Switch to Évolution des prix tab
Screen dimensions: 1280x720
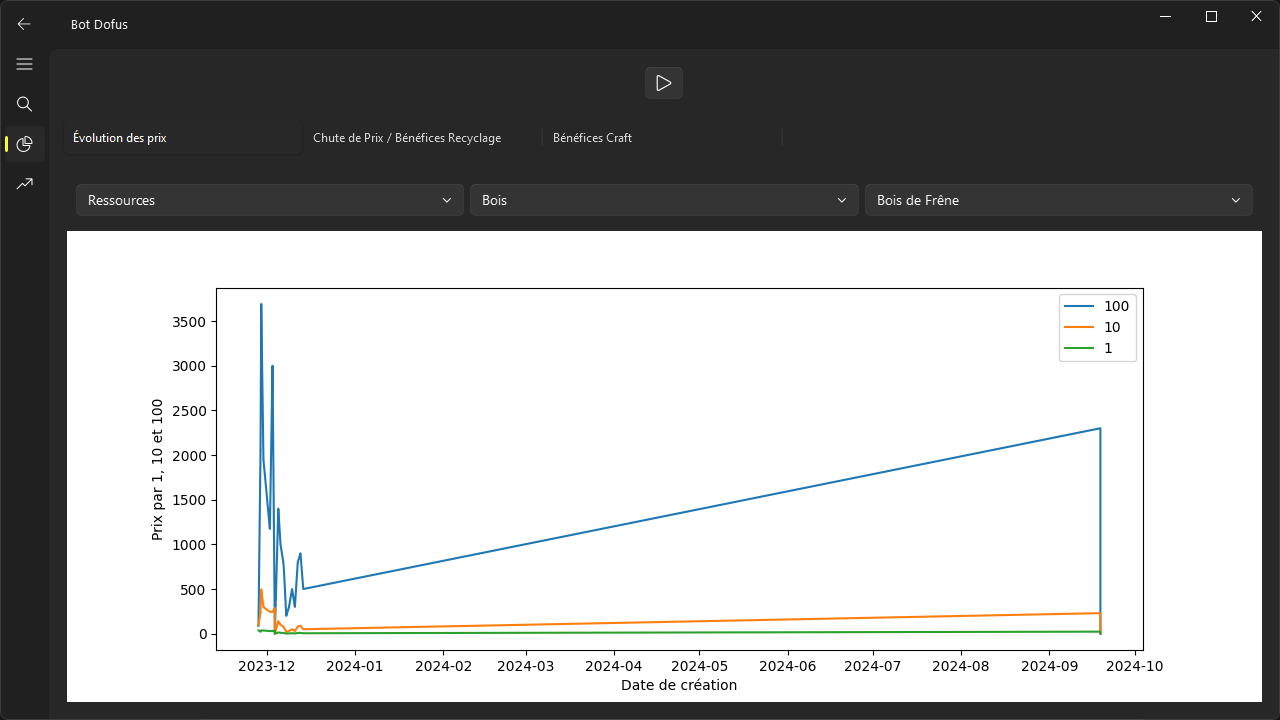click(183, 138)
